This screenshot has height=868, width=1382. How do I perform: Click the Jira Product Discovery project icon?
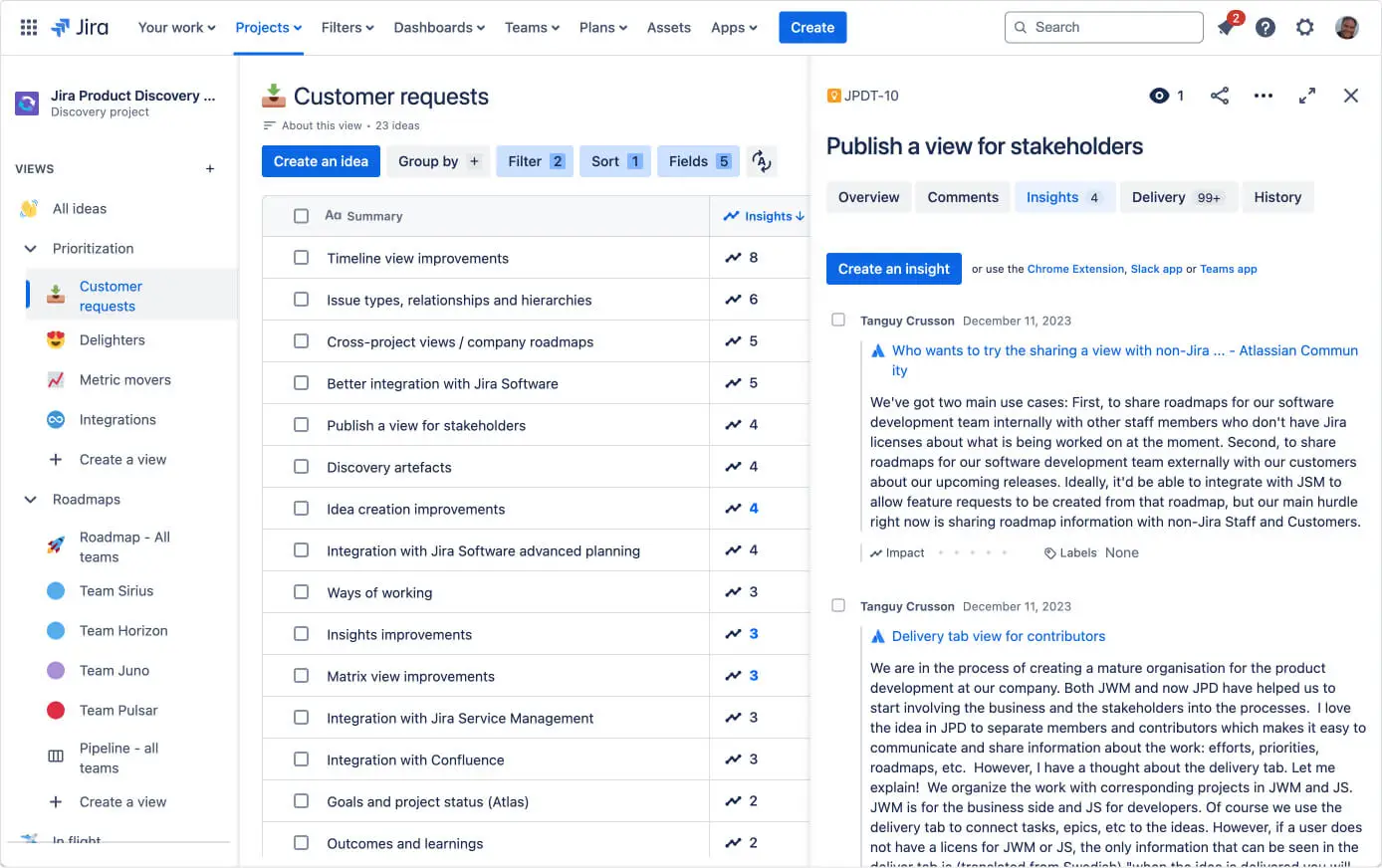click(27, 103)
